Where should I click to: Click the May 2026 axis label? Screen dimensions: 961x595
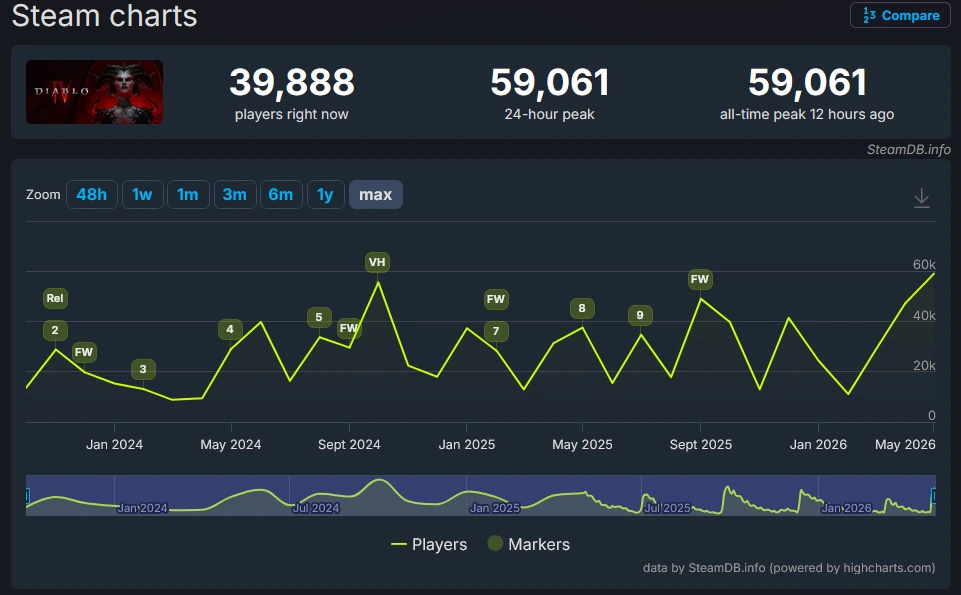click(x=905, y=444)
